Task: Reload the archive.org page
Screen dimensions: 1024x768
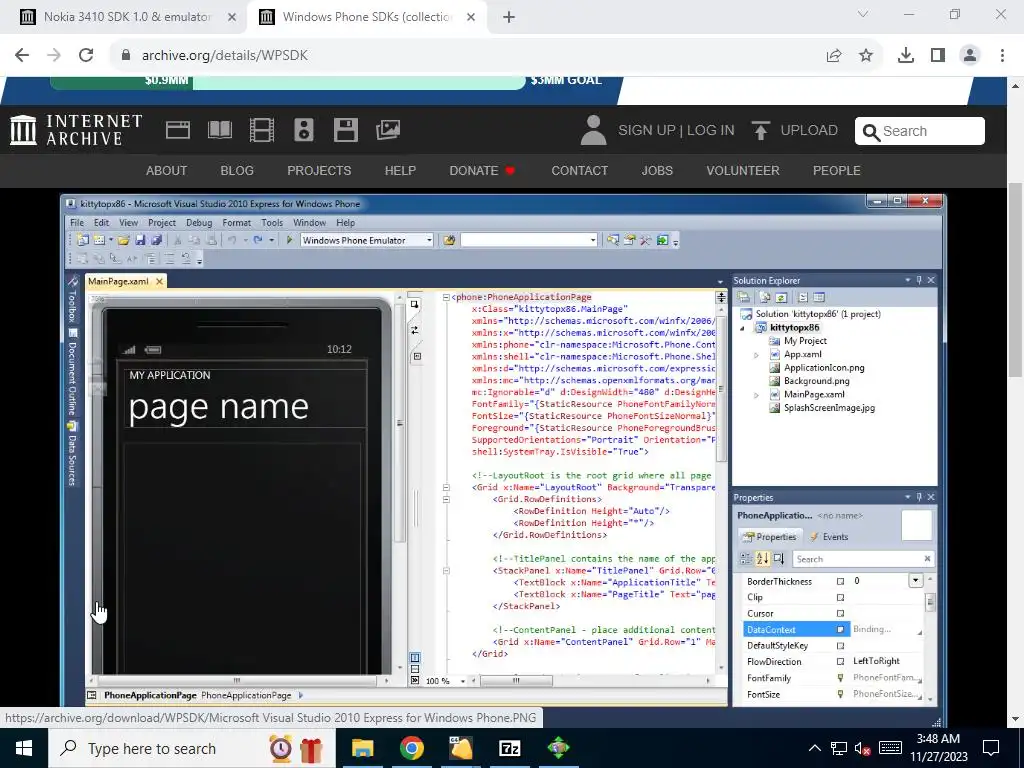Action: (86, 55)
